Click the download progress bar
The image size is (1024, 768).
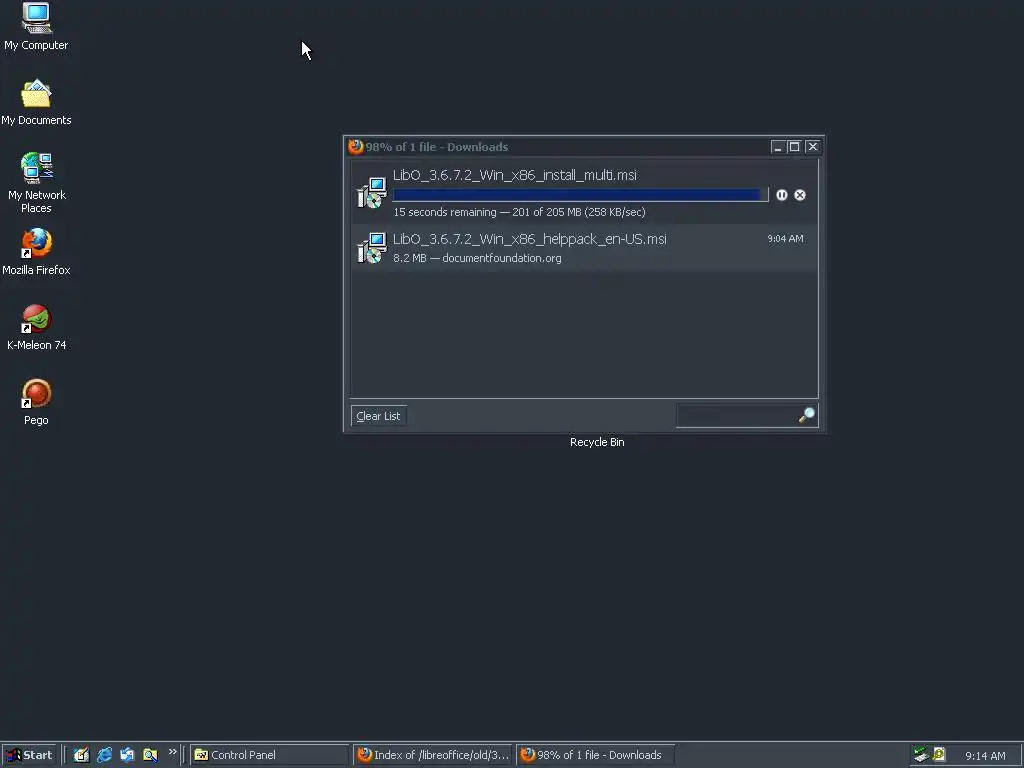(581, 195)
